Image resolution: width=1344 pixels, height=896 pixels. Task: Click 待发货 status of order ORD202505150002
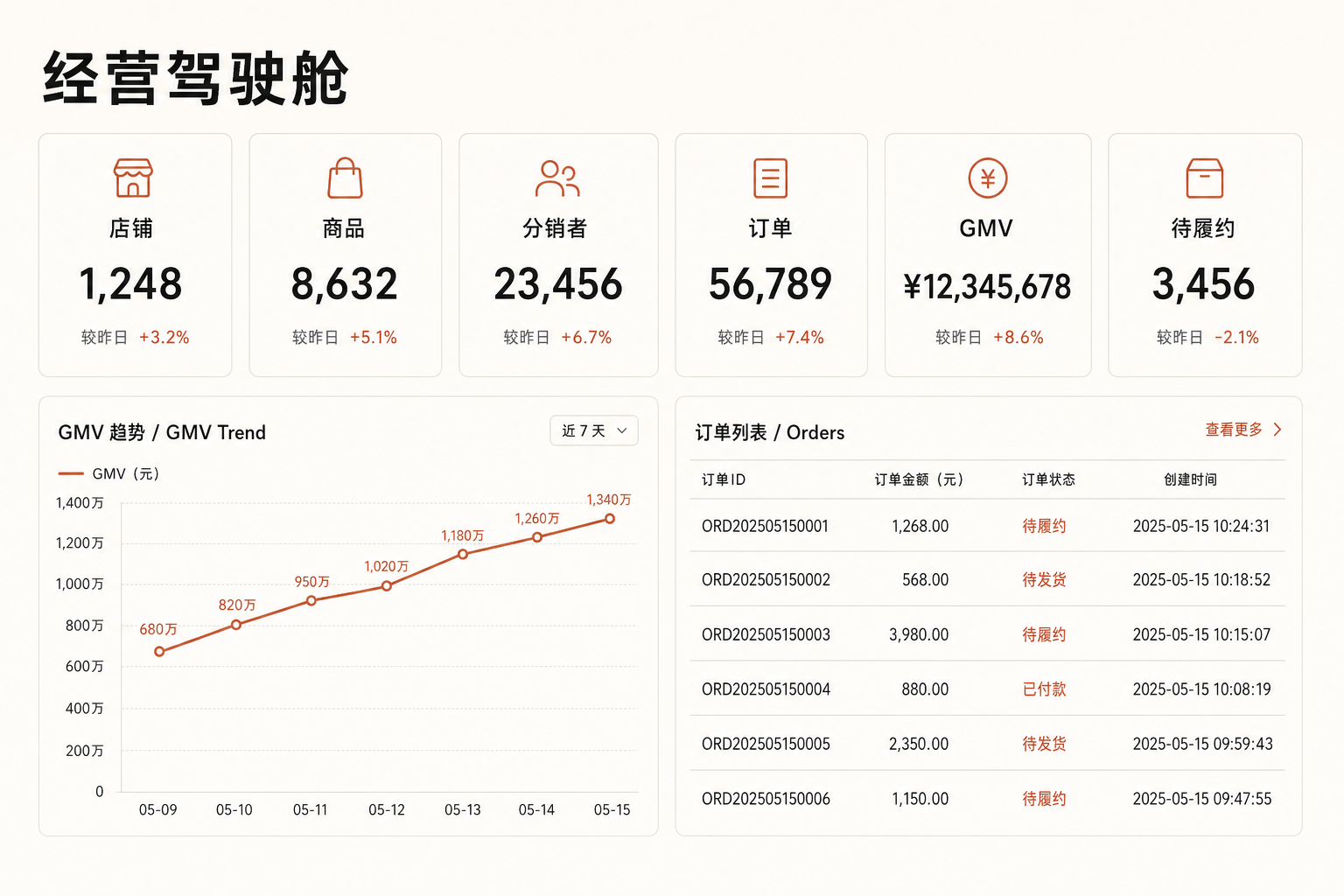(x=1044, y=579)
